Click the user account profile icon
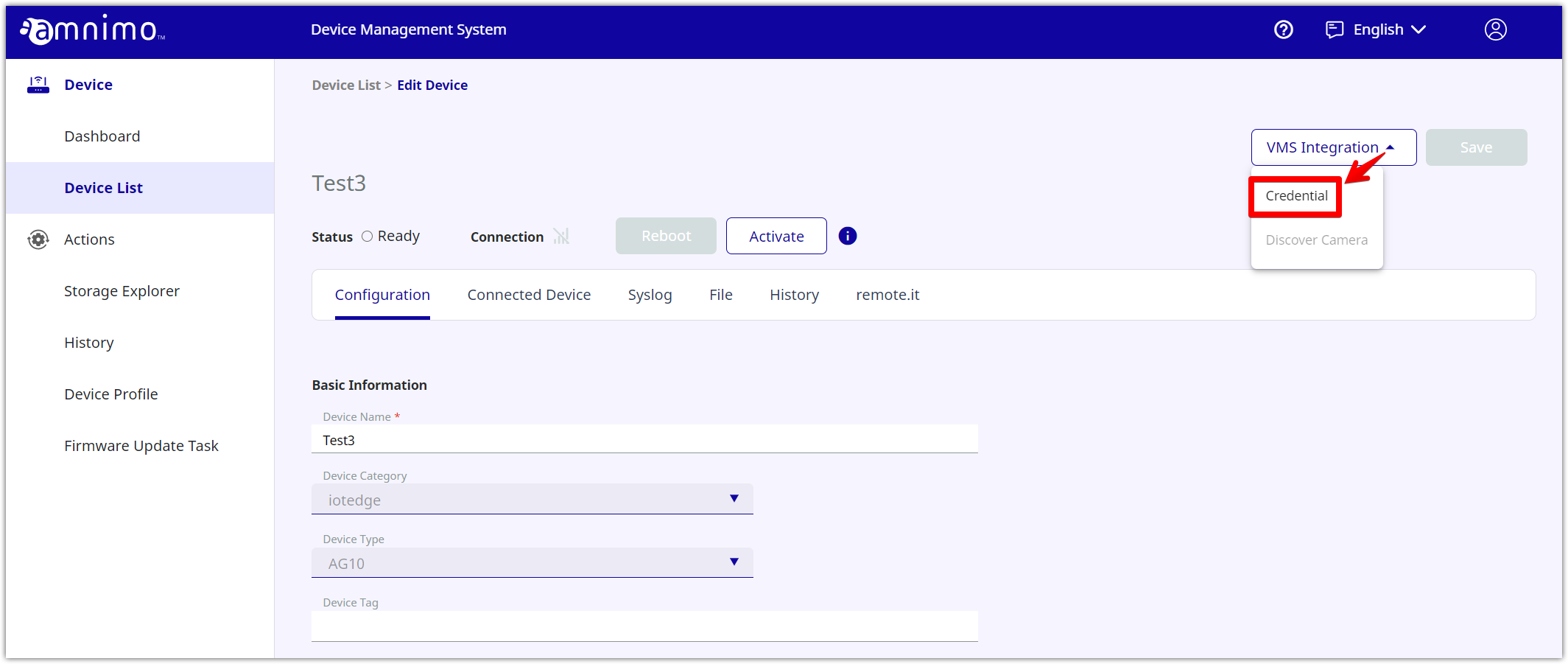This screenshot has width=1568, height=664. 1495,29
